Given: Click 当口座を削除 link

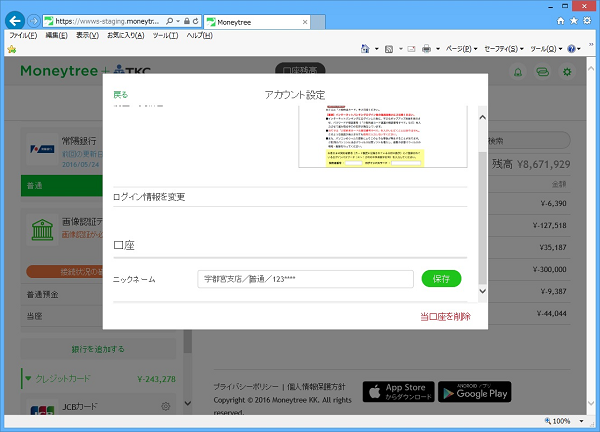Looking at the screenshot, I should 445,316.
